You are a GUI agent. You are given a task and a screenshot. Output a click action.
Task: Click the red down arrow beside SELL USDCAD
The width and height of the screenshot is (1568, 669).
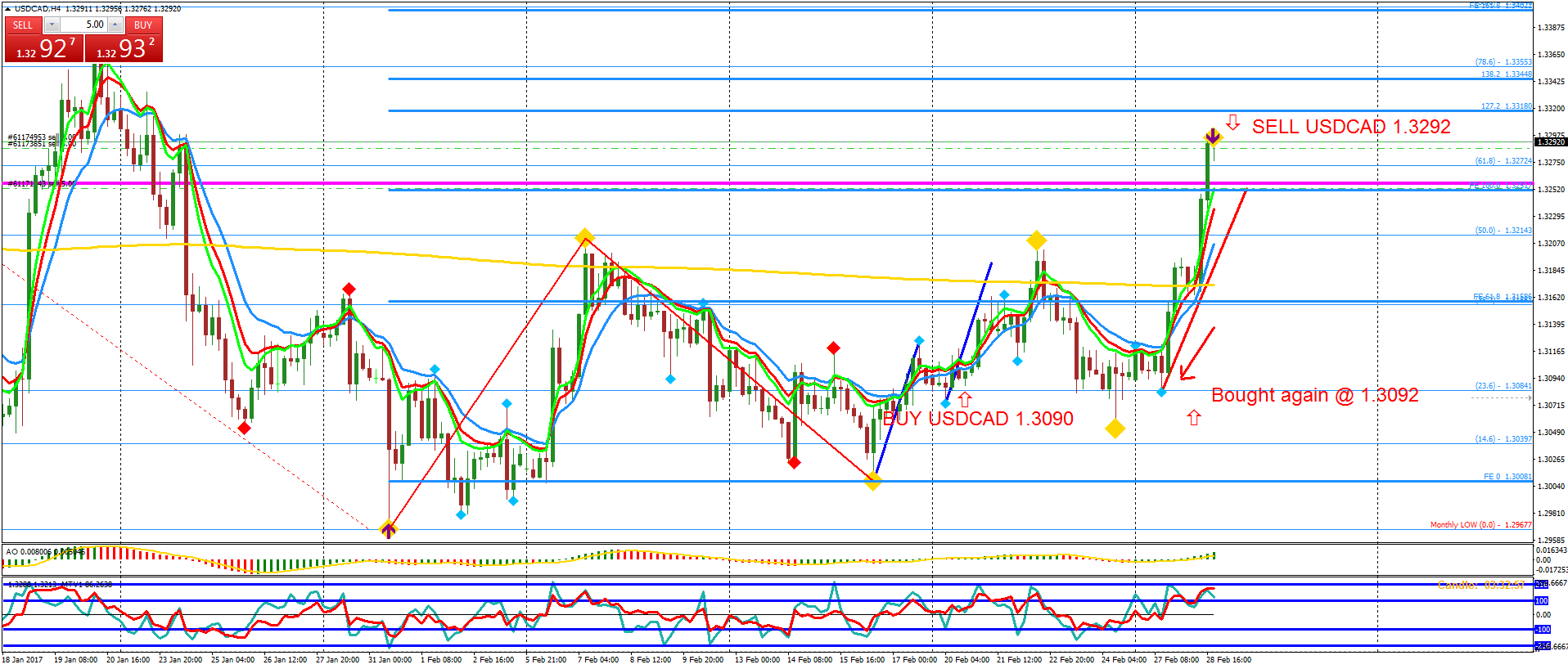tap(1232, 123)
